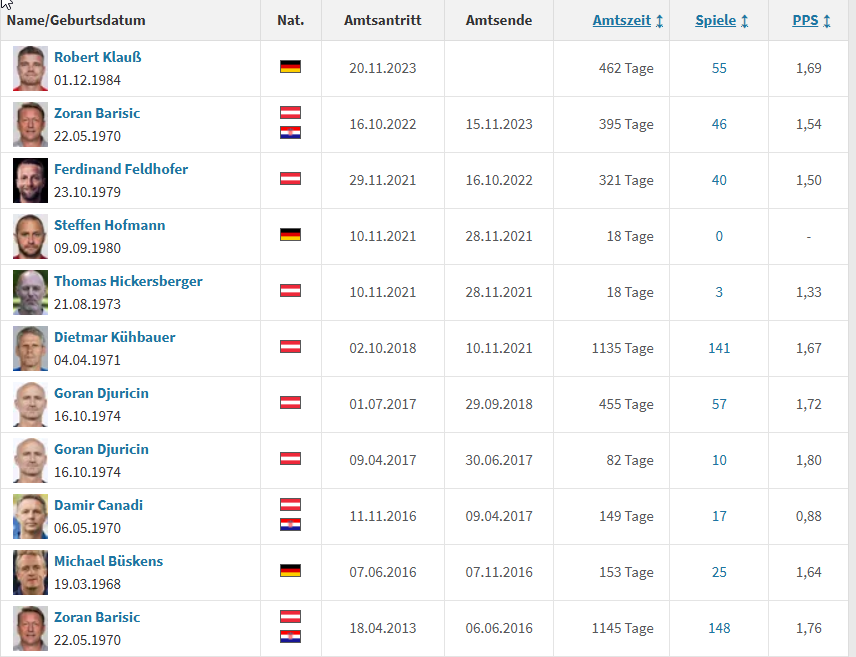Image resolution: width=856 pixels, height=657 pixels.
Task: Open Michael Büskens profile link
Action: pos(108,561)
